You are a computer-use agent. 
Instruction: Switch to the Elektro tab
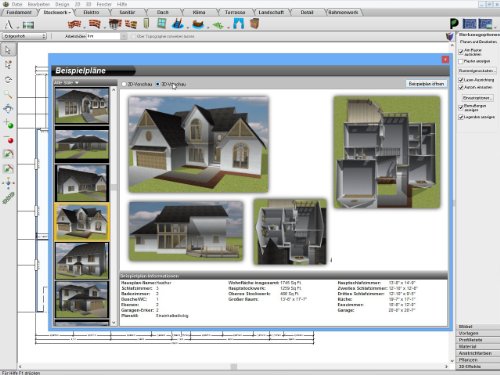[x=91, y=12]
